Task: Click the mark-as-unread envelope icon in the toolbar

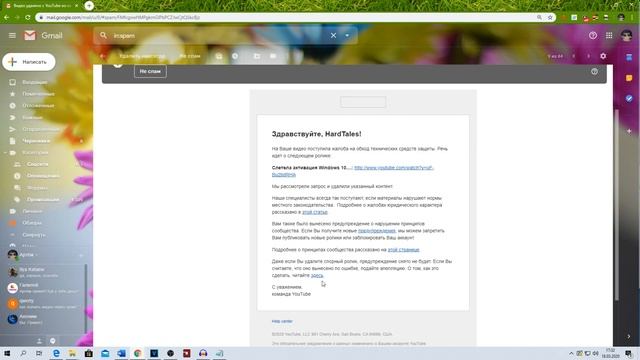Action: click(219, 56)
